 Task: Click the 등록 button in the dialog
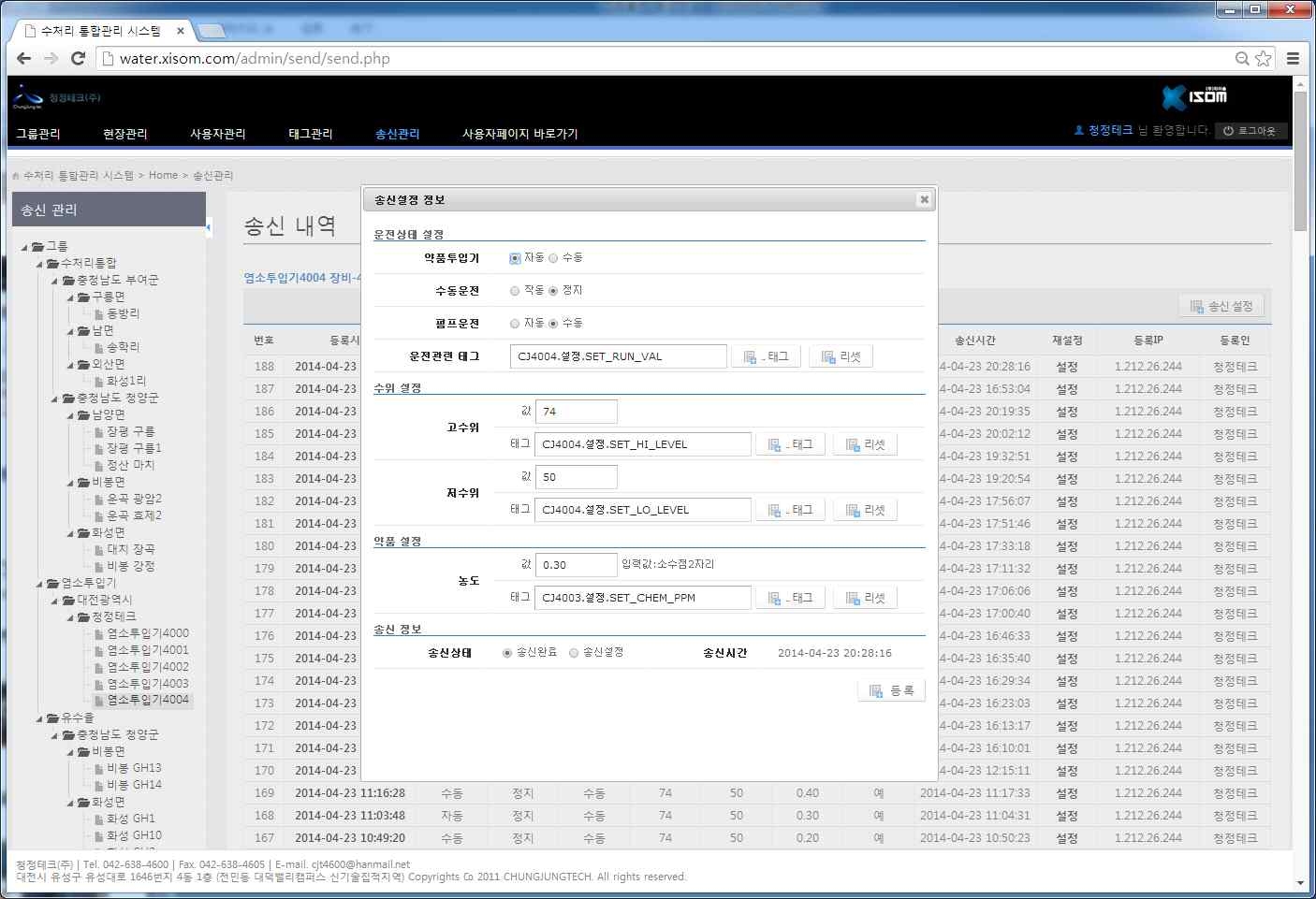point(891,690)
